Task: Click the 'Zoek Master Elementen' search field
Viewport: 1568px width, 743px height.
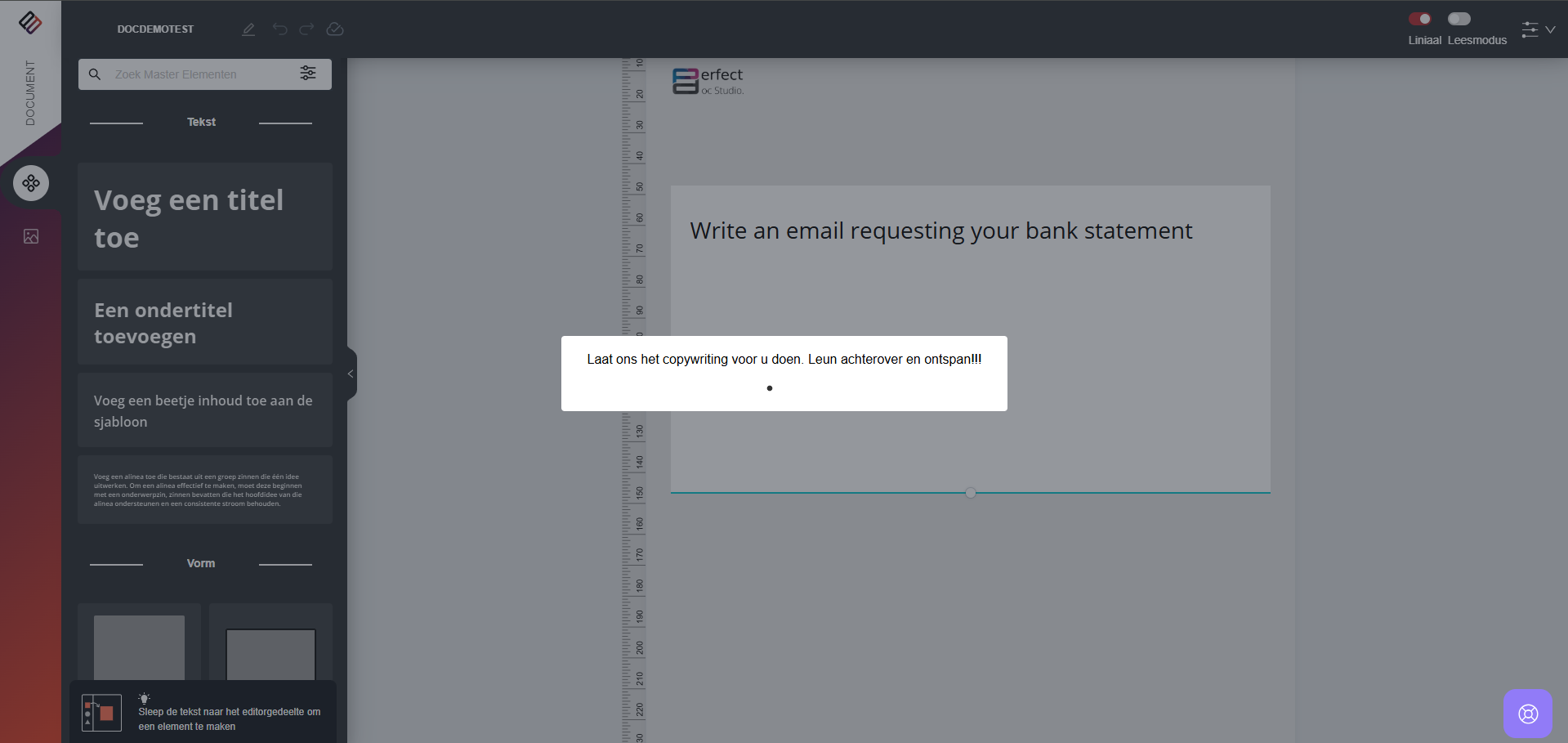Action: (x=200, y=74)
